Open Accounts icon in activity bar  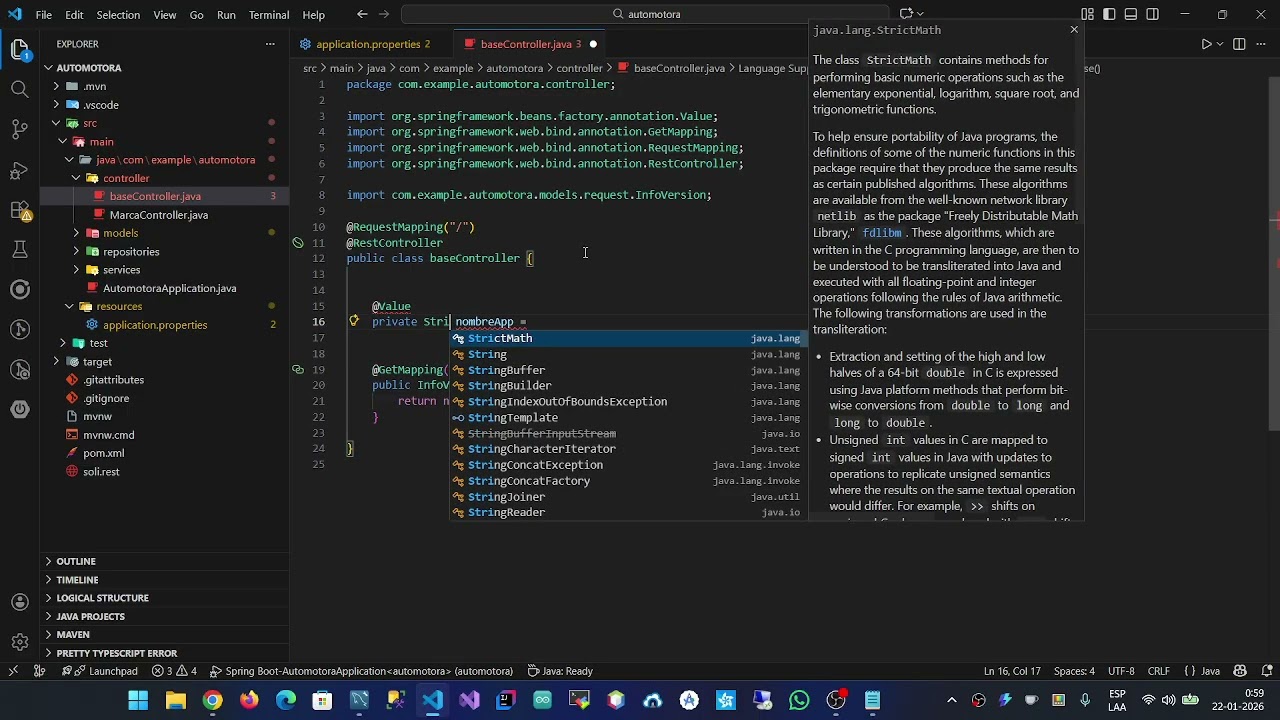pos(19,602)
